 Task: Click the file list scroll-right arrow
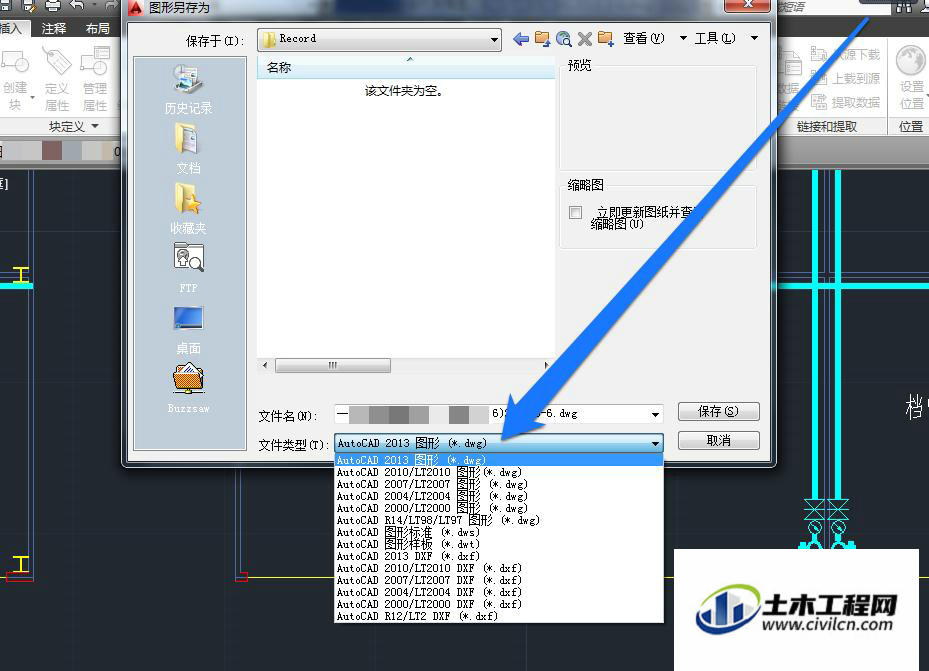(546, 365)
